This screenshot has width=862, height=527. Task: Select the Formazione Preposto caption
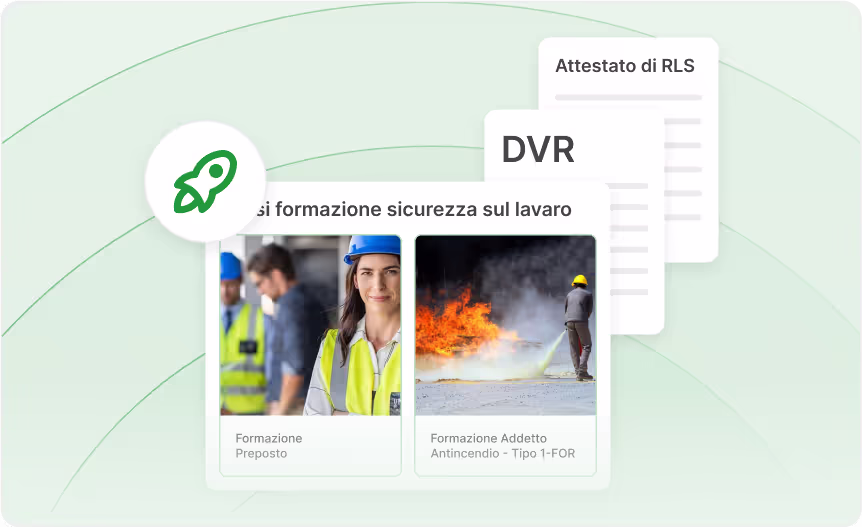(268, 446)
